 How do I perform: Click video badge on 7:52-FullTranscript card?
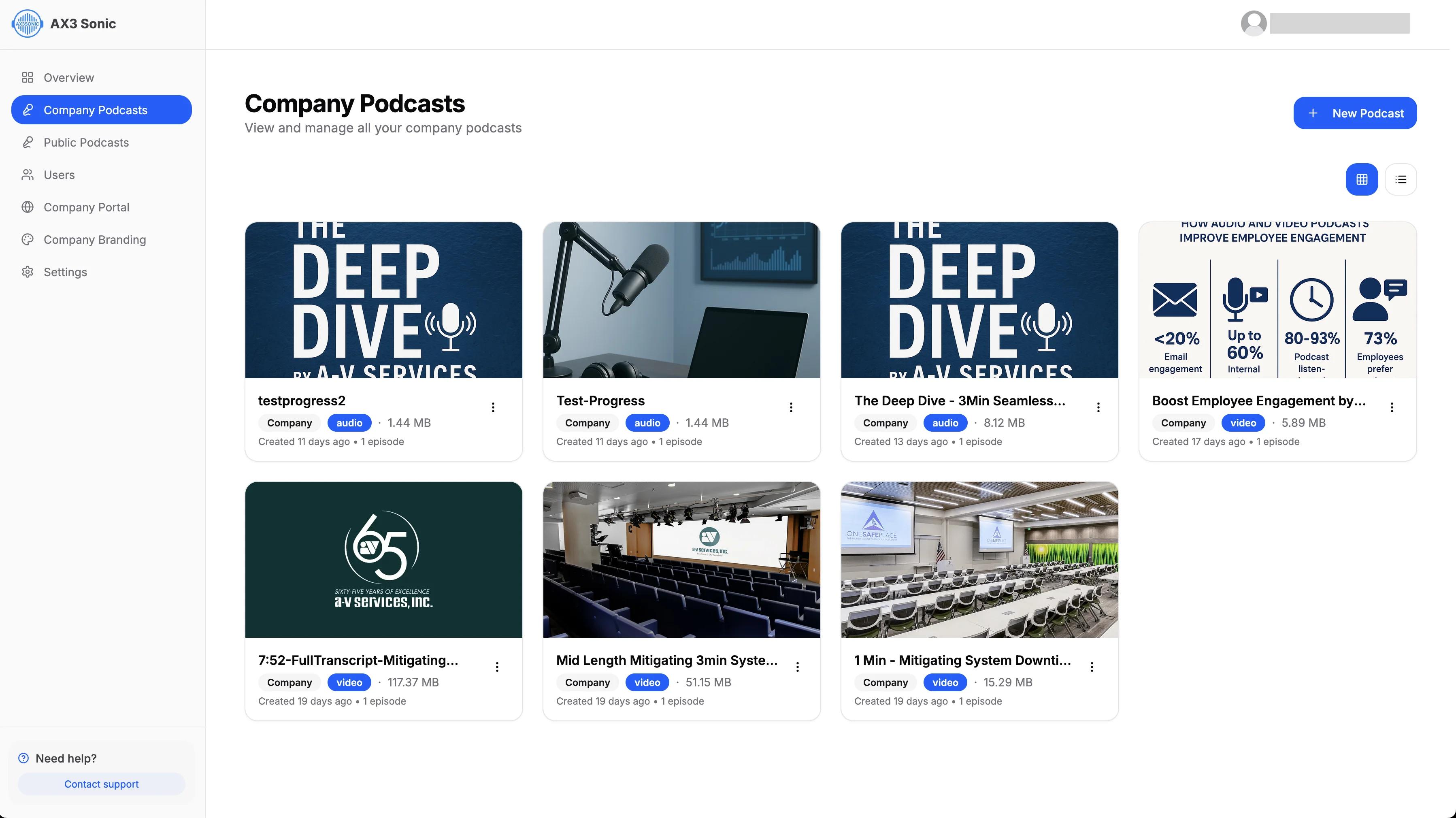coord(349,682)
